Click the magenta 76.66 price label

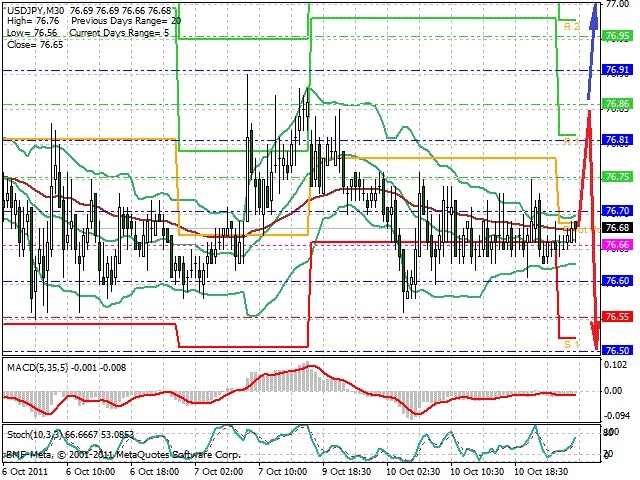(617, 245)
